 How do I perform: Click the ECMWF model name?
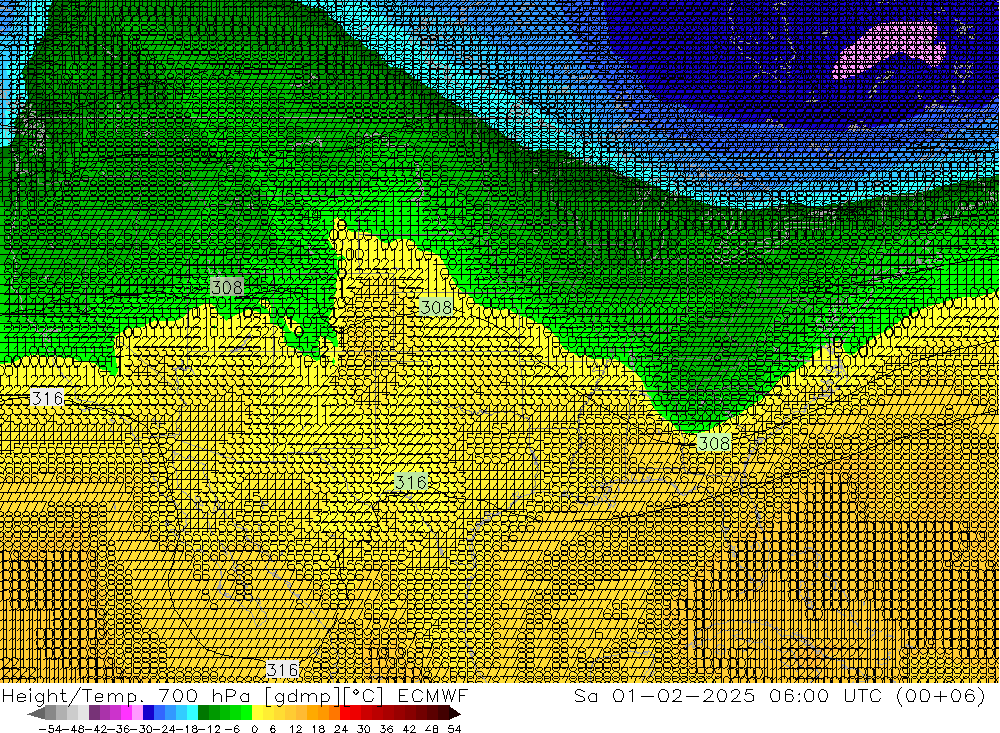432,695
